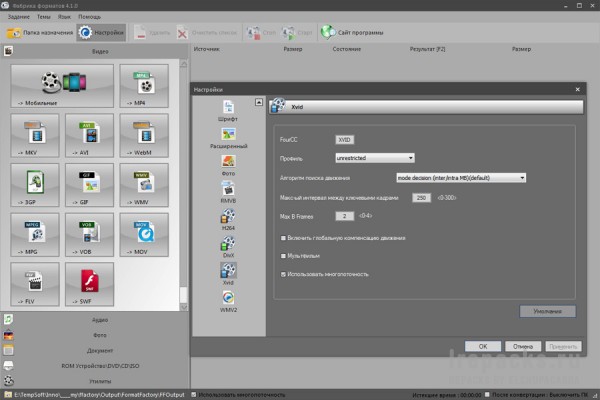Click the Cancel button
This screenshot has height=400, width=600.
(523, 346)
